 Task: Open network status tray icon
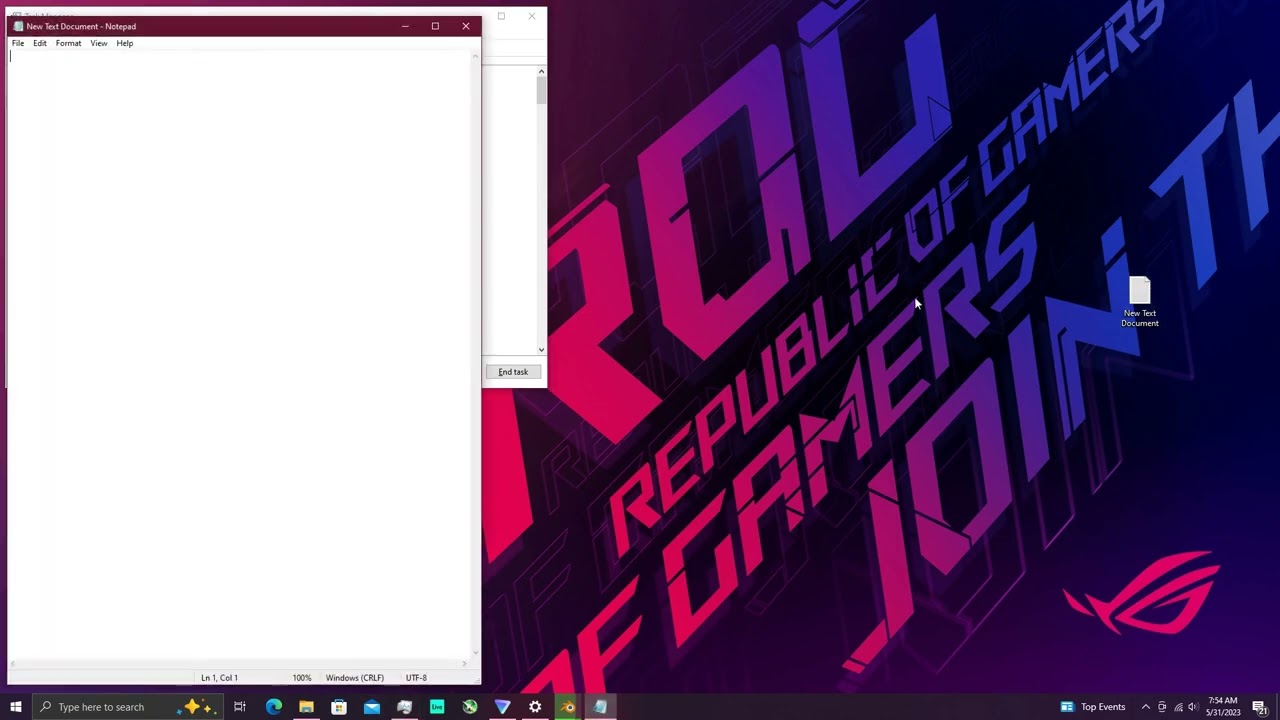pos(1178,707)
